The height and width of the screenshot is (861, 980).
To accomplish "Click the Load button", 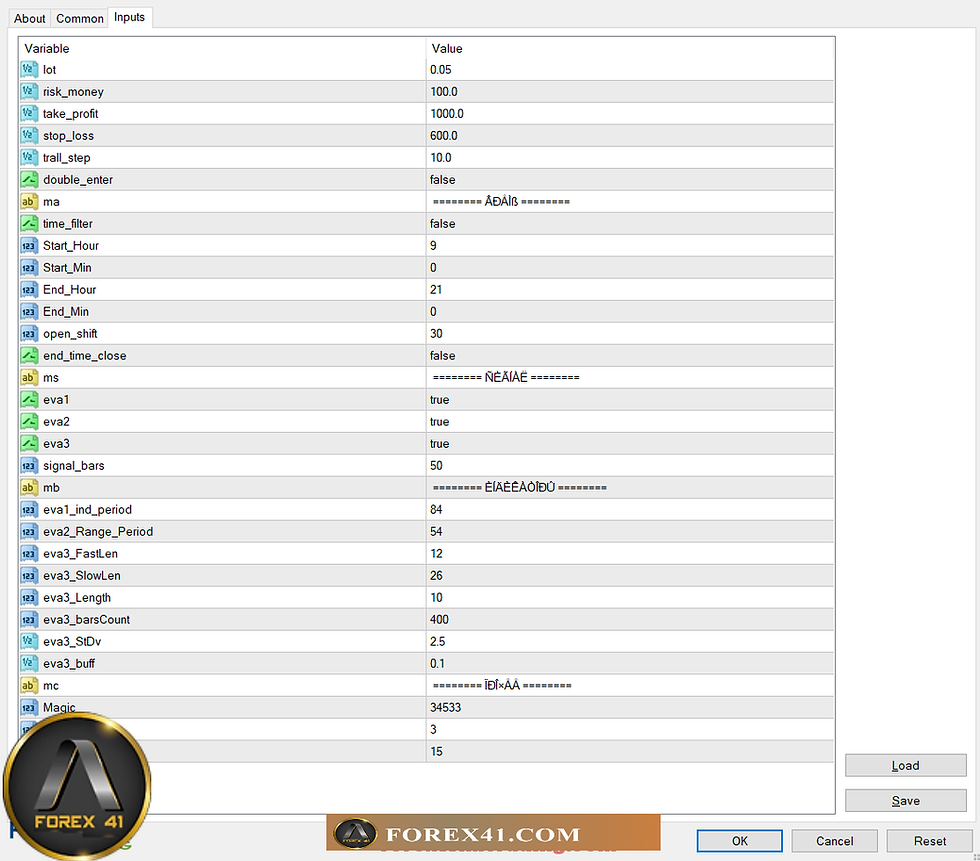I will (x=905, y=765).
